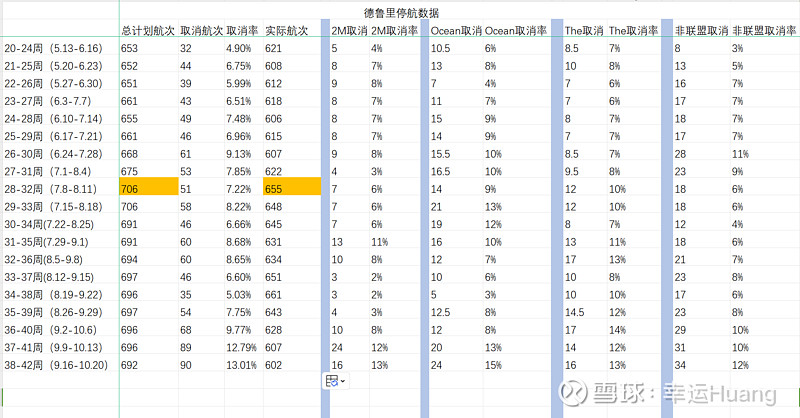
Task: Click the 实际航次 column header
Action: click(x=286, y=31)
